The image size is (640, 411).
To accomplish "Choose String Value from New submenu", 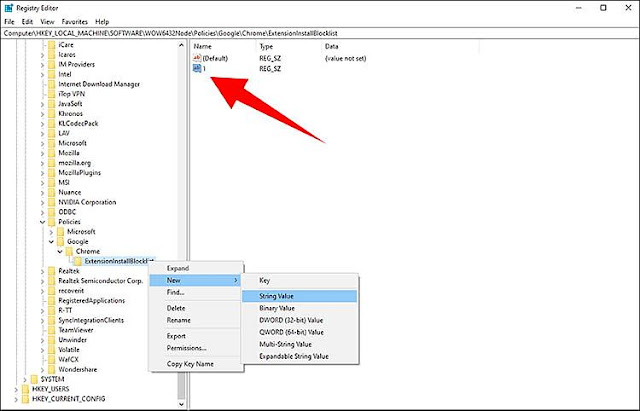I will 299,296.
